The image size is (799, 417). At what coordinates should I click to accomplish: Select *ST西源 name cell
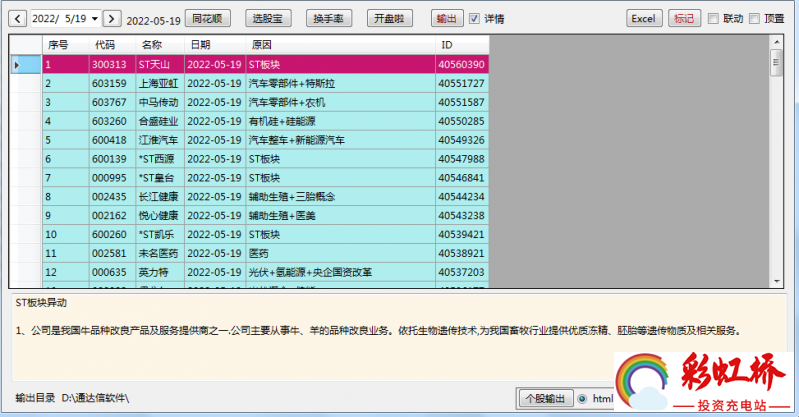click(x=160, y=159)
